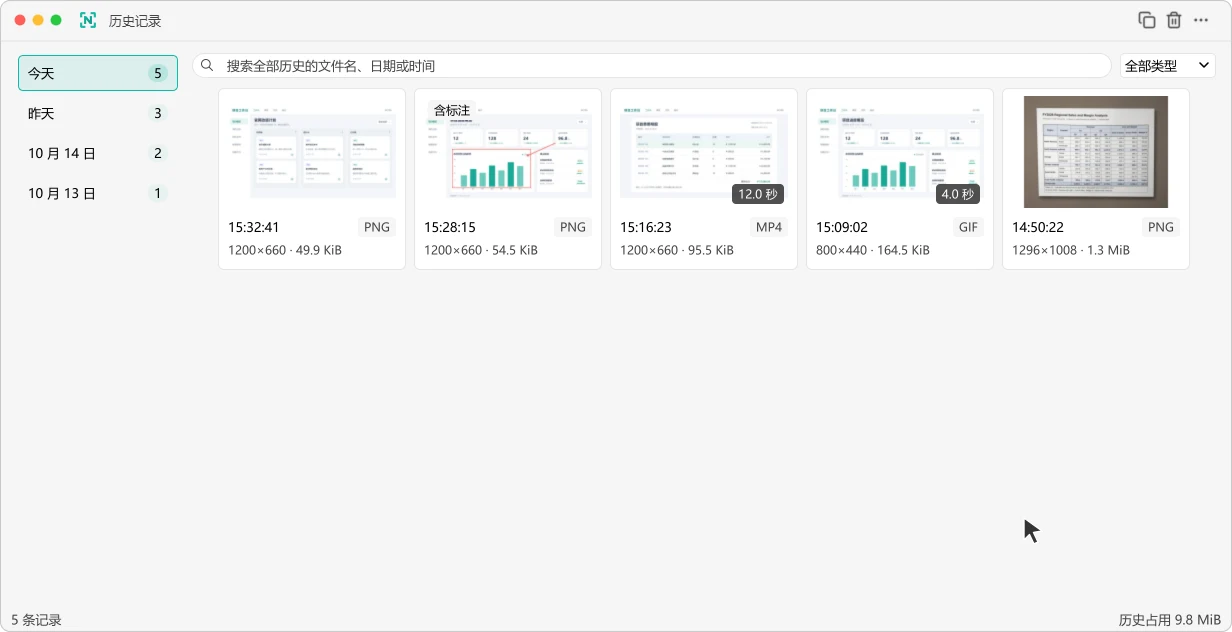Click the GIF format badge
Screen dimensions: 1232x632
pos(968,227)
